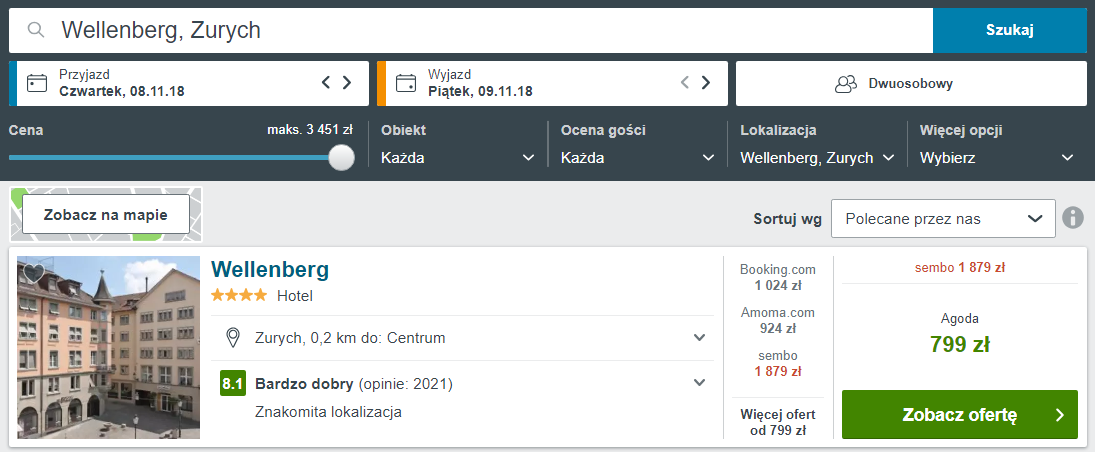Click the Dwuosobowy room type selector
Image resolution: width=1095 pixels, height=452 pixels.
click(911, 83)
